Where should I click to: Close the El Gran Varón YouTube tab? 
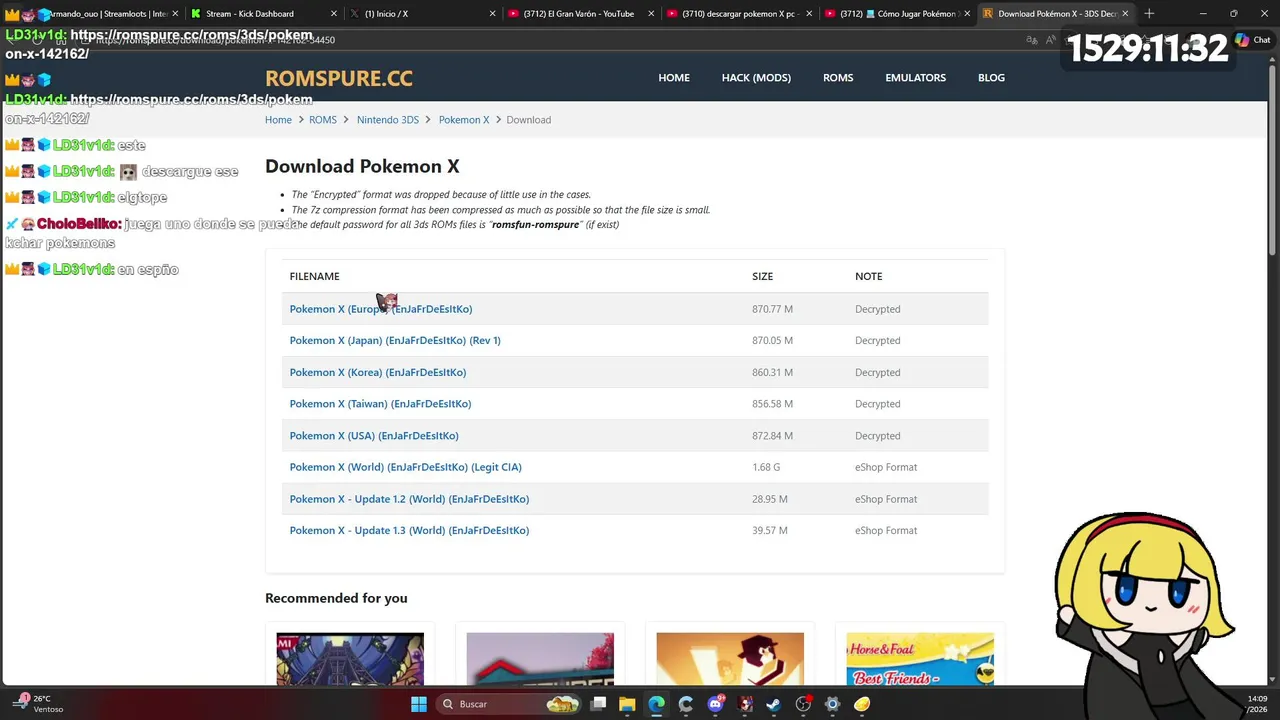(651, 14)
